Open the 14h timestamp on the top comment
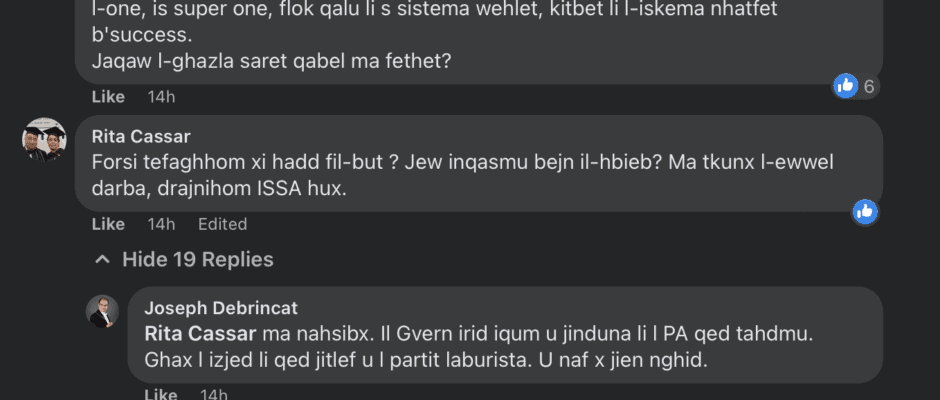The image size is (940, 400). [161, 97]
